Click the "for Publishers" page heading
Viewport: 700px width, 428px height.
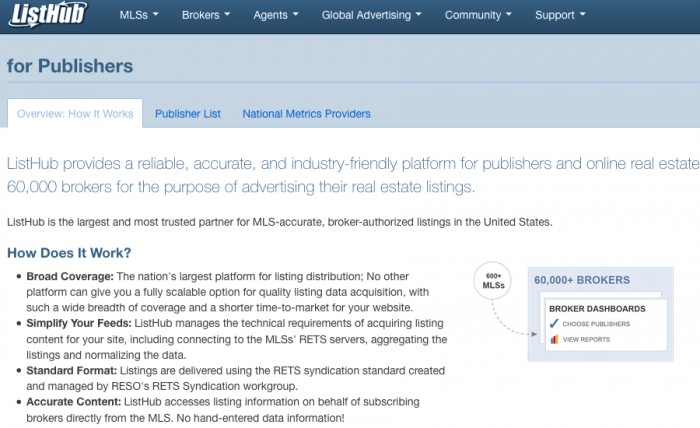pos(70,66)
